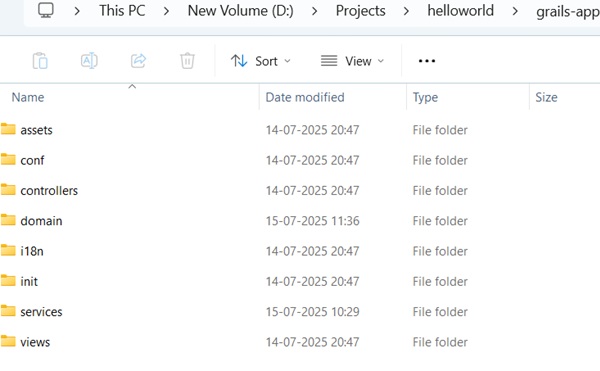Select the domain folder row
This screenshot has height=371, width=600.
coord(300,221)
